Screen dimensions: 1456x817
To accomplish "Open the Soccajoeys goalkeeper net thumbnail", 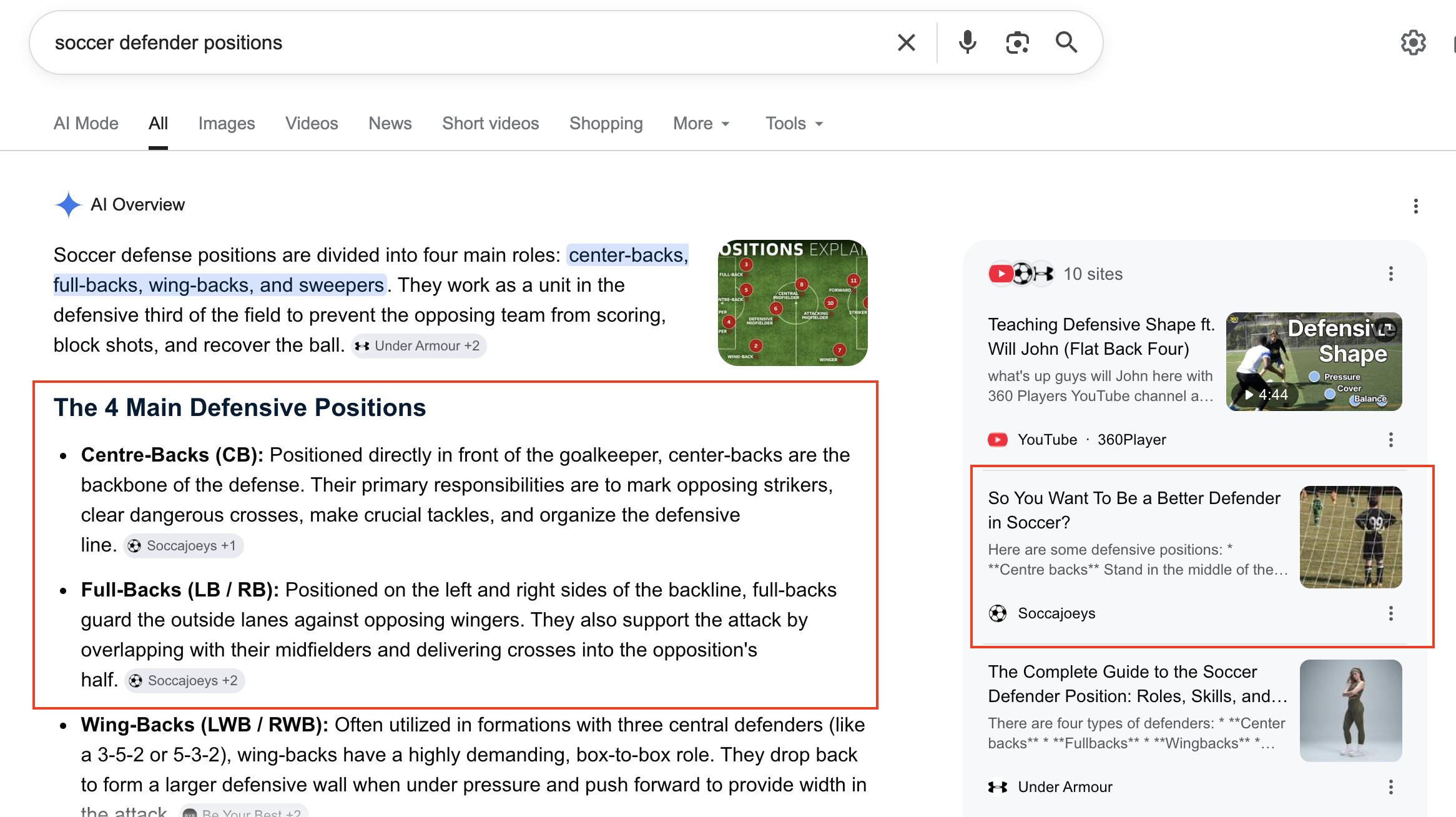I will (1351, 537).
